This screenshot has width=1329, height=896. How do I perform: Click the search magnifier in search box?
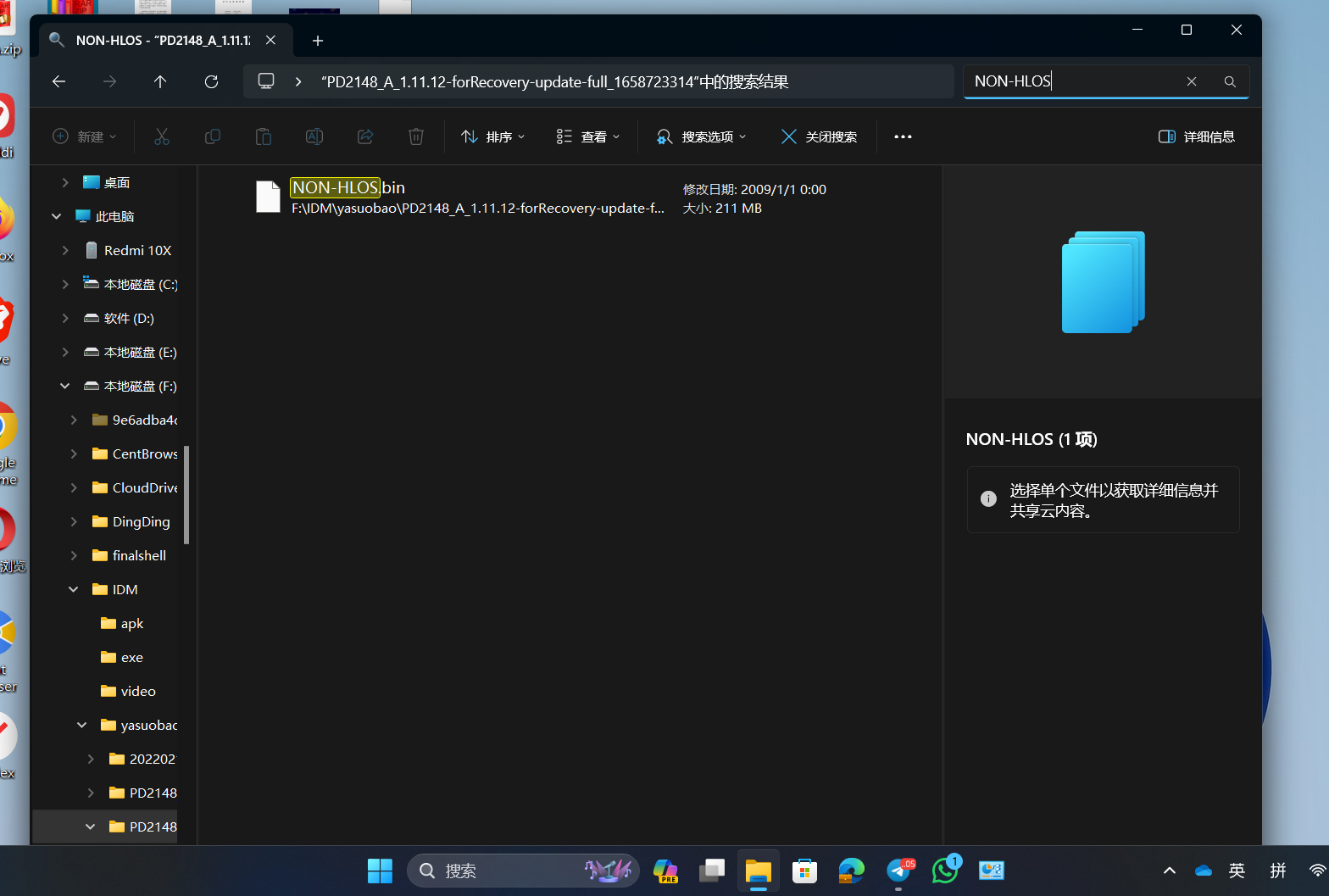tap(1230, 81)
